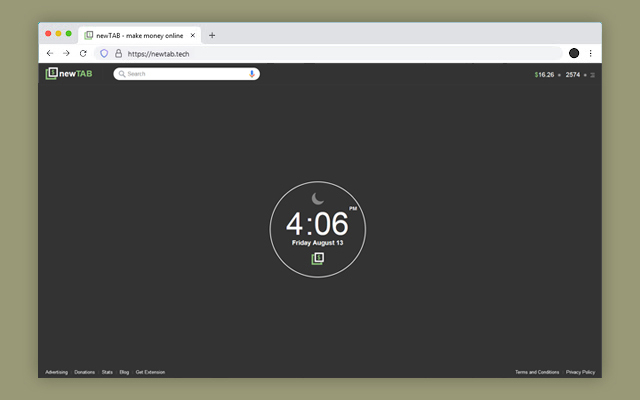
Task: Open the browser profile avatar
Action: click(x=574, y=53)
